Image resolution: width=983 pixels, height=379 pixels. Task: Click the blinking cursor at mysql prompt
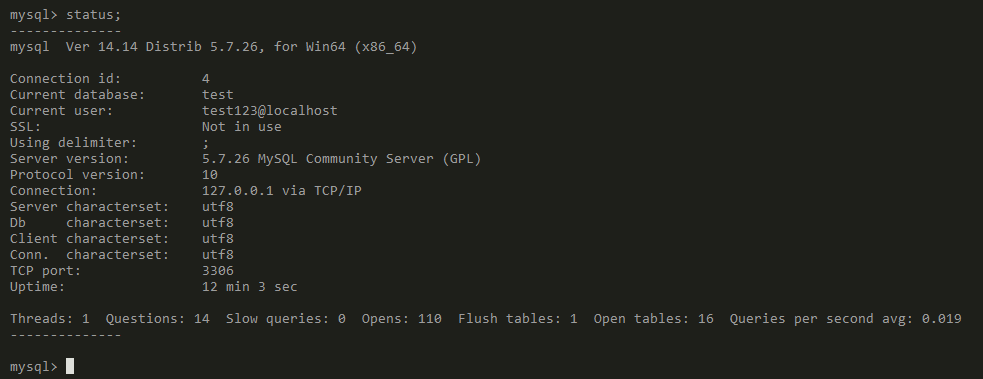click(70, 366)
